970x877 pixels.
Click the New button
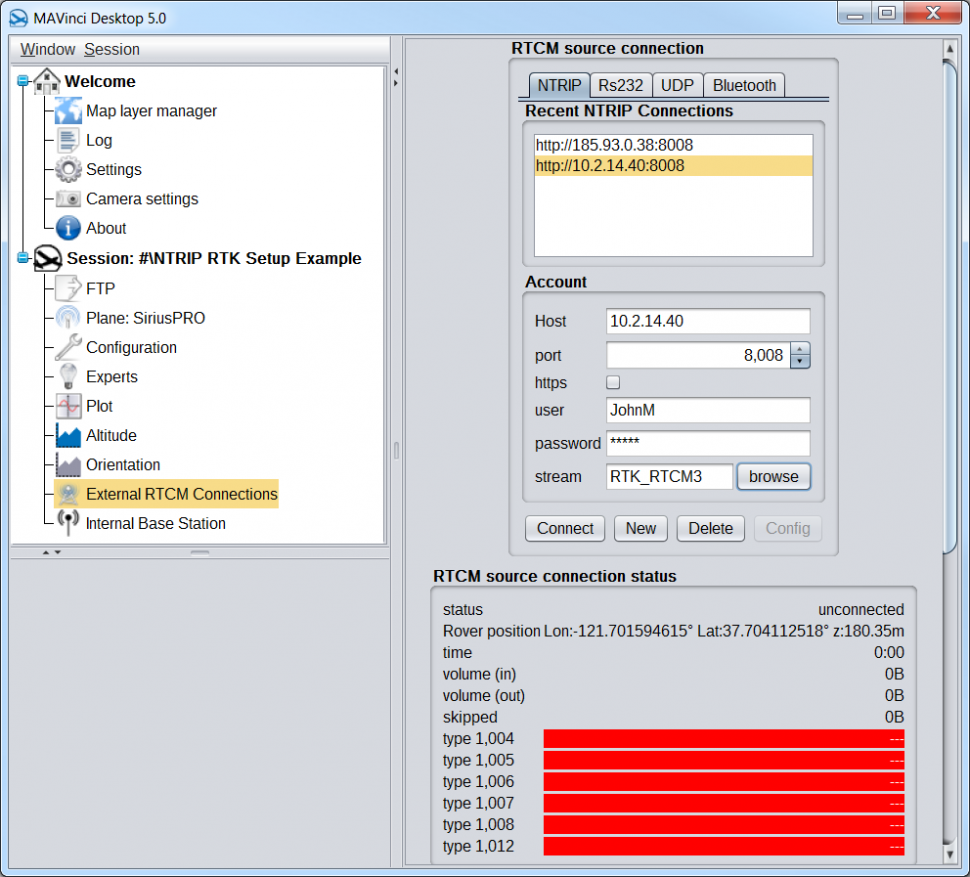(x=640, y=528)
